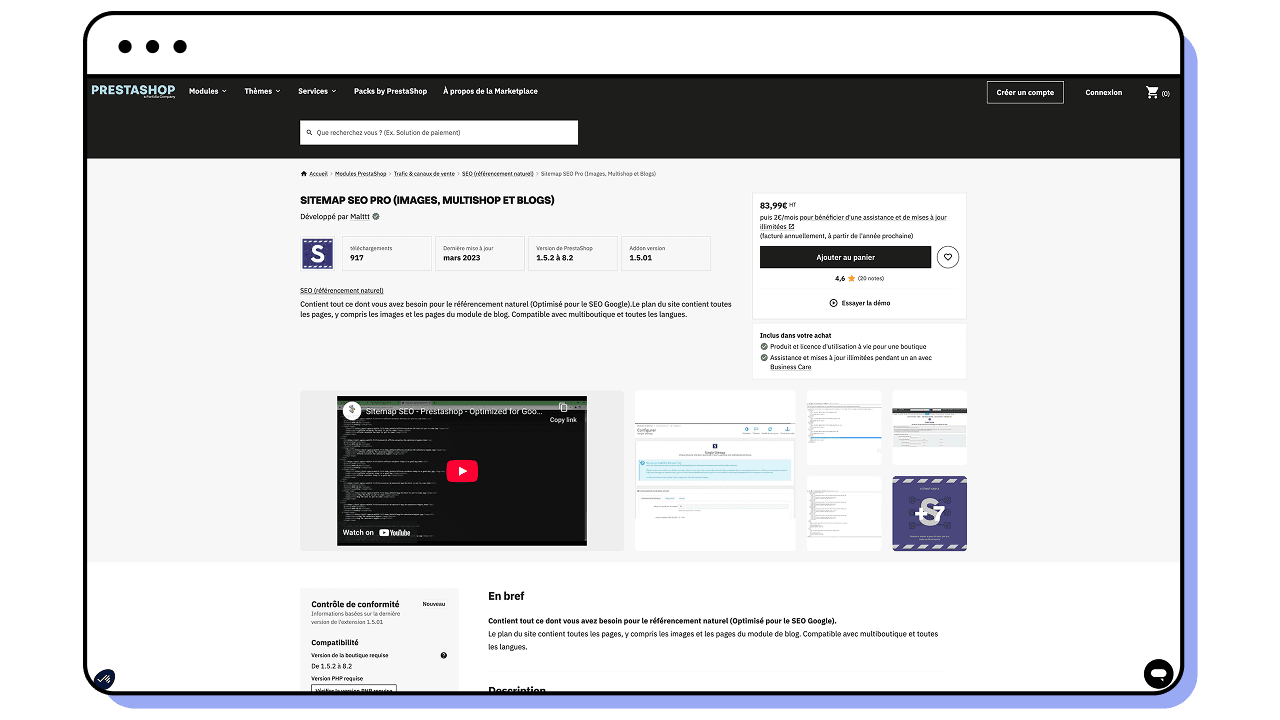
Task: Click the Créer un compte button
Action: tap(1025, 92)
